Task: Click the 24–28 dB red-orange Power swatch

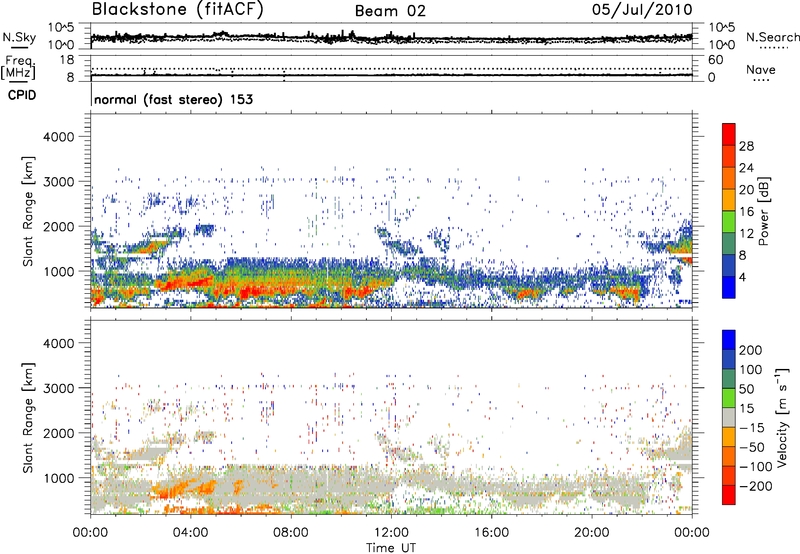Action: coord(729,156)
